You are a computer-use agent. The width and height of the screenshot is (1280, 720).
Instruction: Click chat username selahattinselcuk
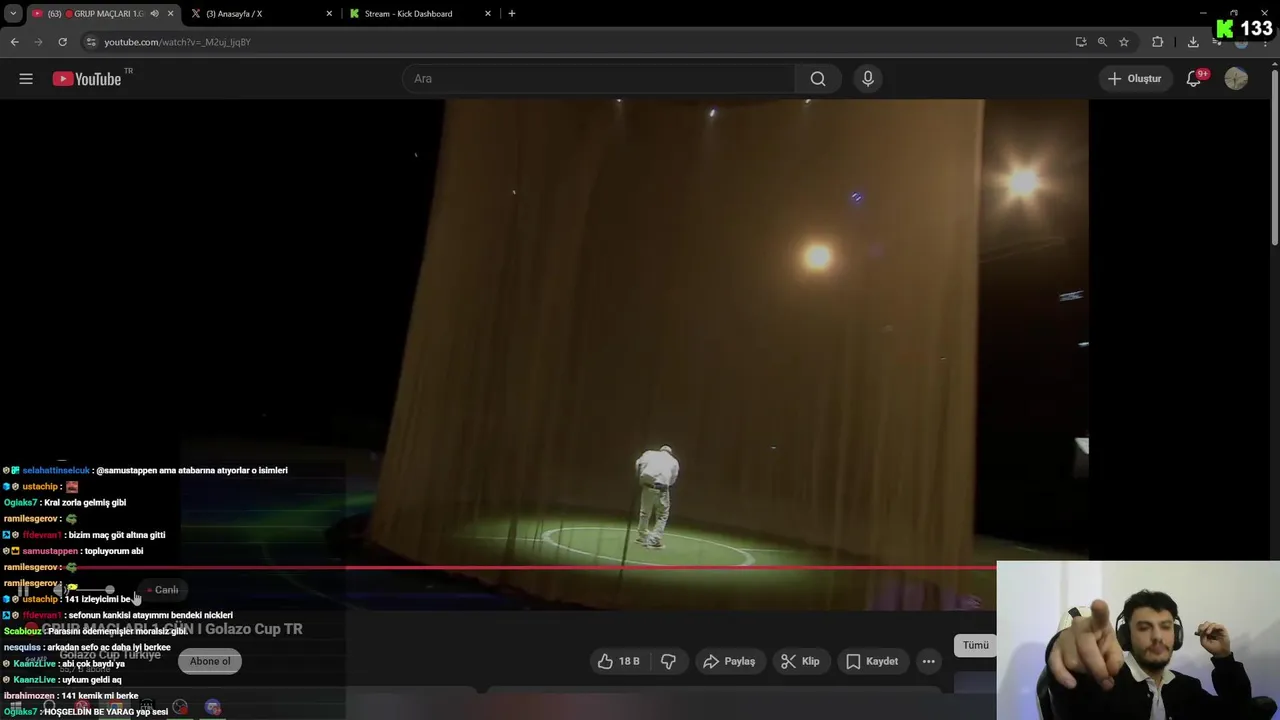(x=56, y=470)
